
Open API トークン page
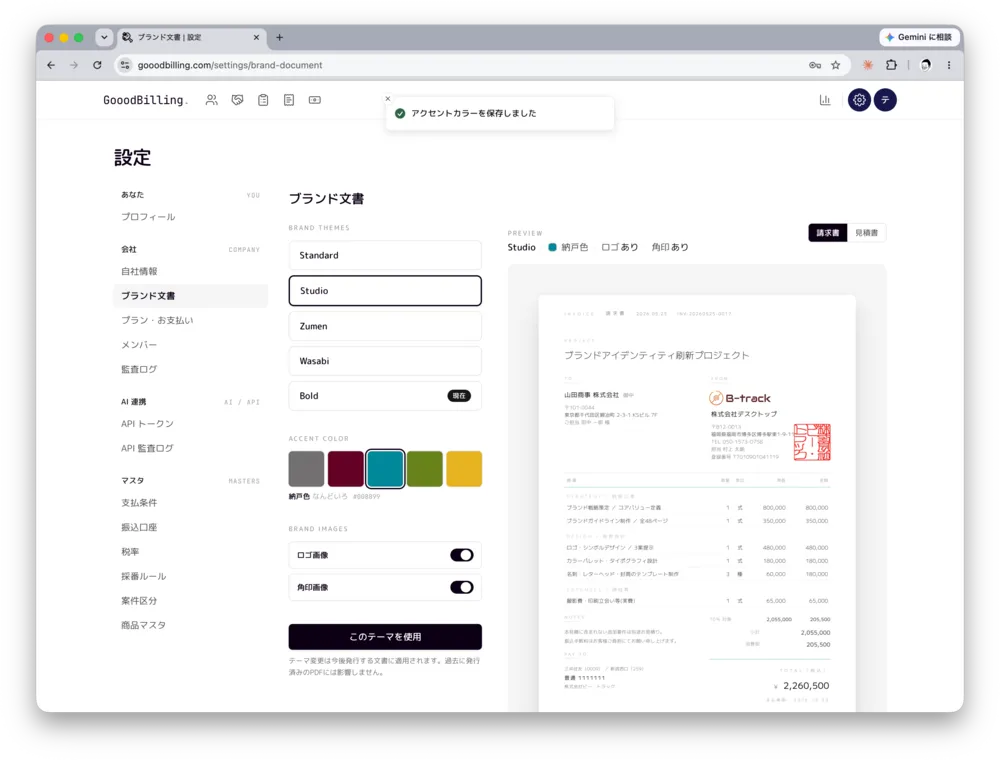pos(147,424)
